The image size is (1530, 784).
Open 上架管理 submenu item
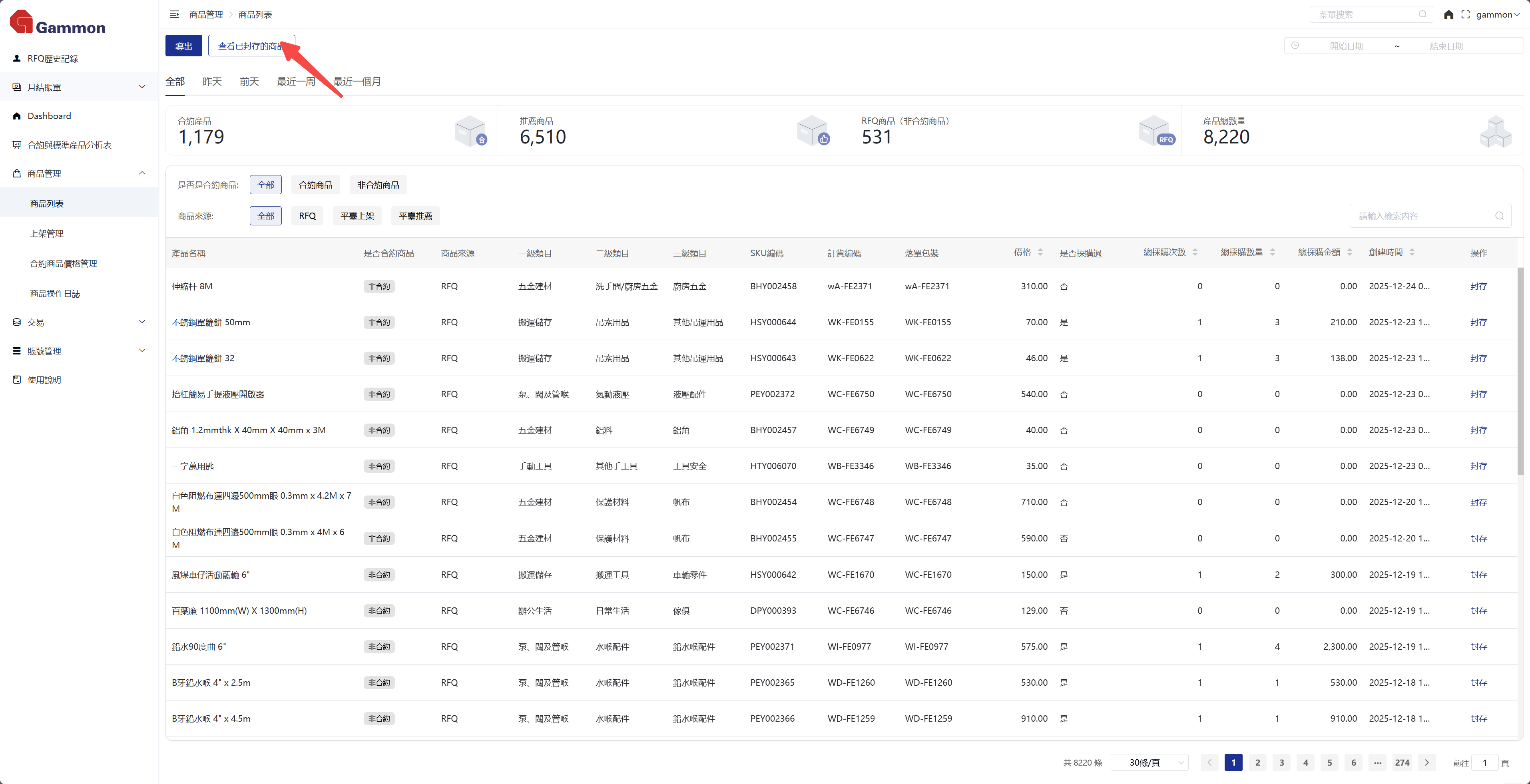tap(47, 233)
